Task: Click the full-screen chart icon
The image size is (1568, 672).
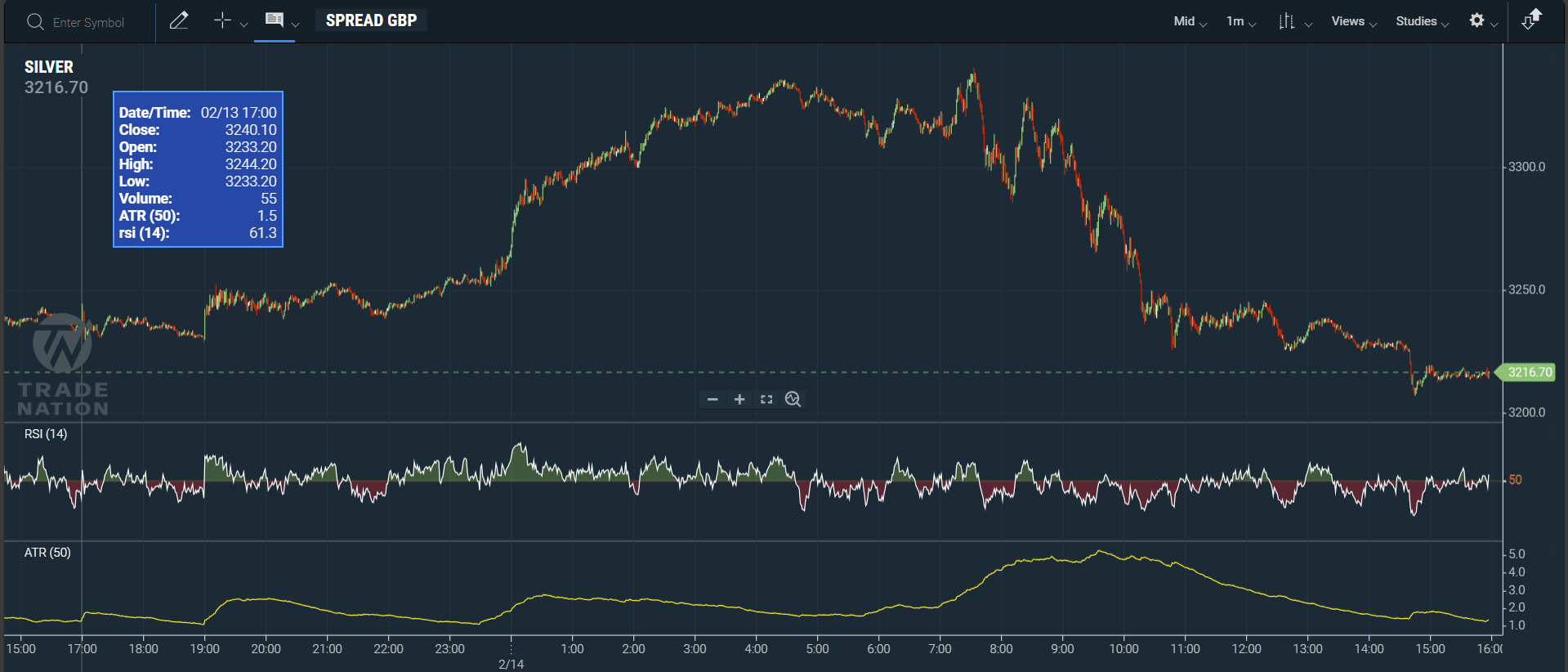Action: pos(766,399)
